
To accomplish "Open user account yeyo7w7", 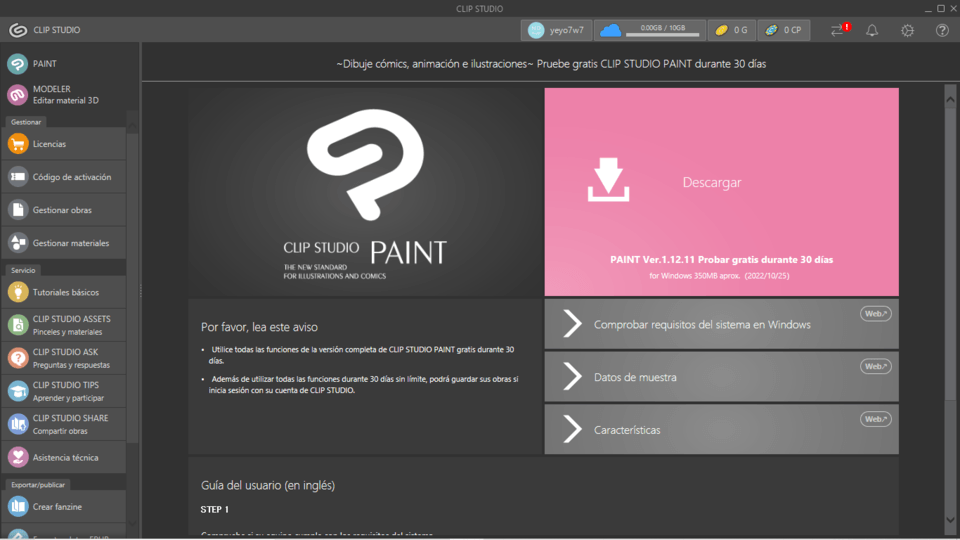I will [556, 30].
